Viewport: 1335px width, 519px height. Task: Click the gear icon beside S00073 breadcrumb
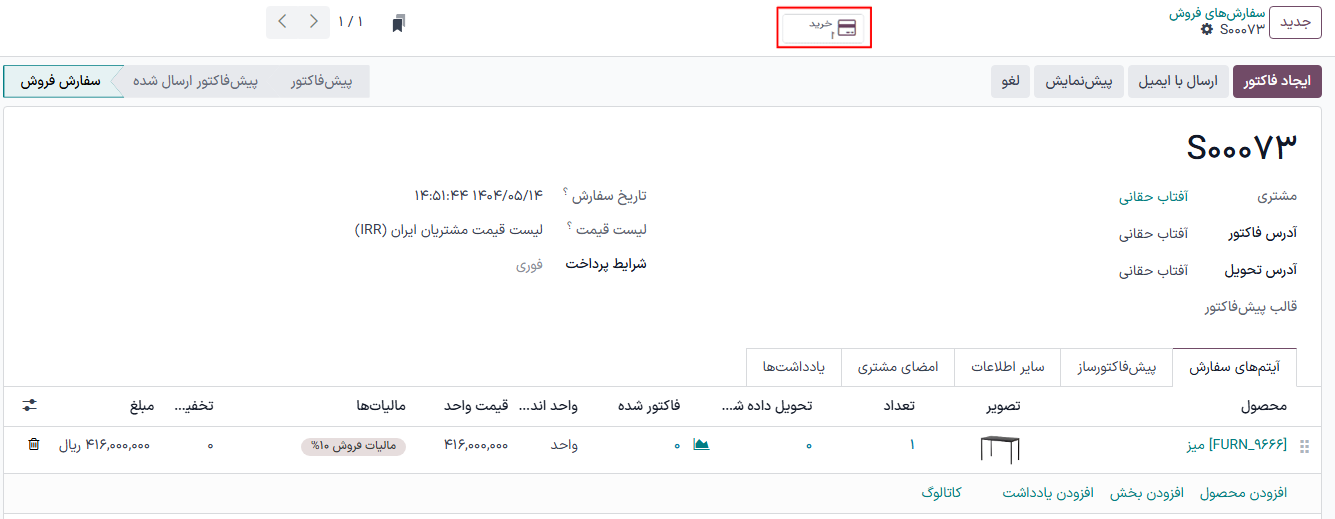pos(1207,30)
